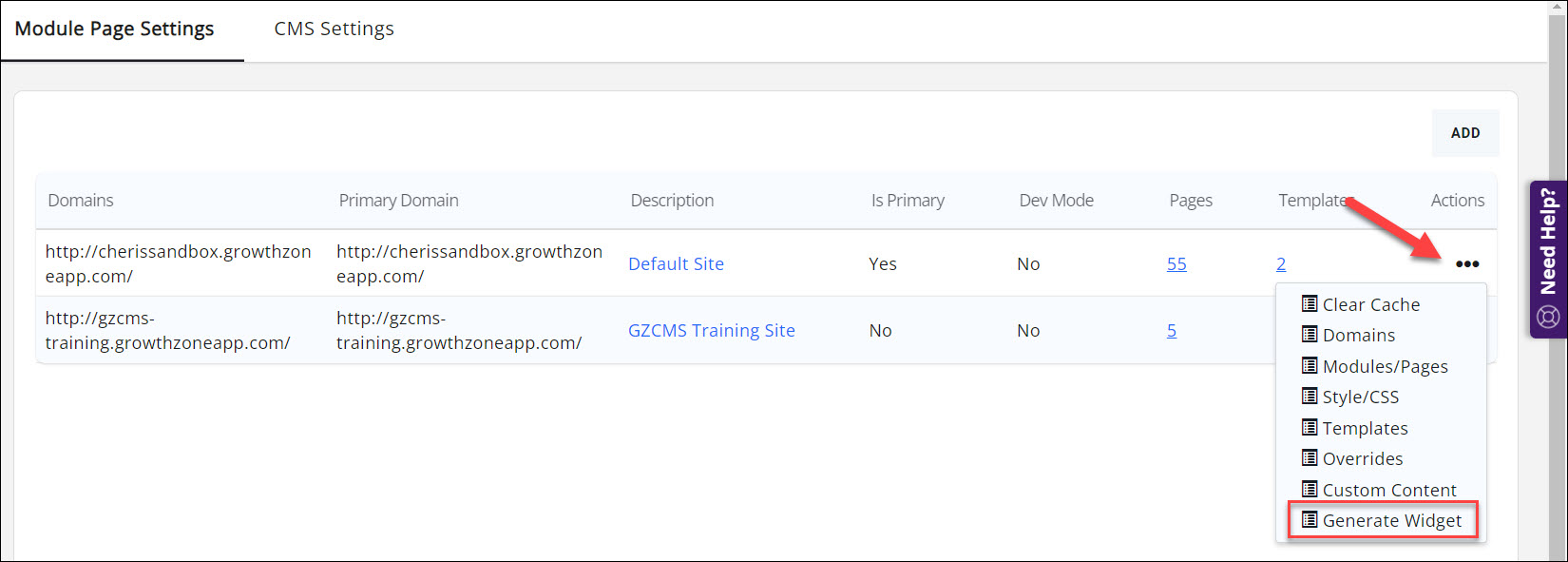Choose Generate Widget from the actions menu
Image resolution: width=1568 pixels, height=562 pixels.
(x=1391, y=521)
